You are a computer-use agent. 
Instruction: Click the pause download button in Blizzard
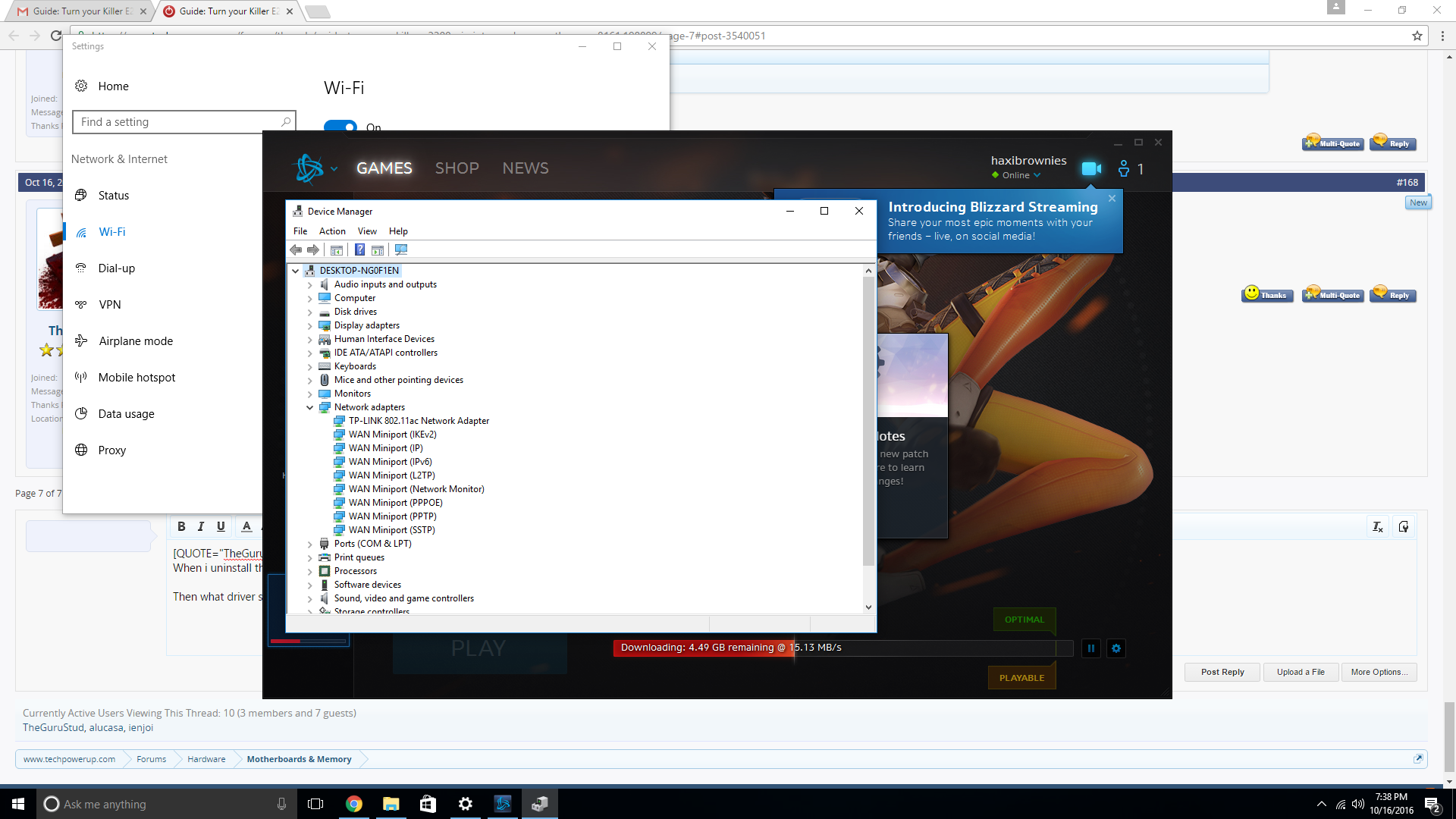click(1091, 648)
